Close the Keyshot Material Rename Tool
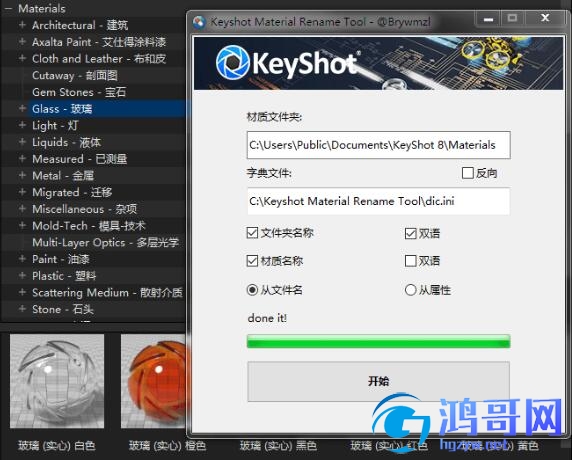Image resolution: width=572 pixels, height=460 pixels. click(545, 18)
